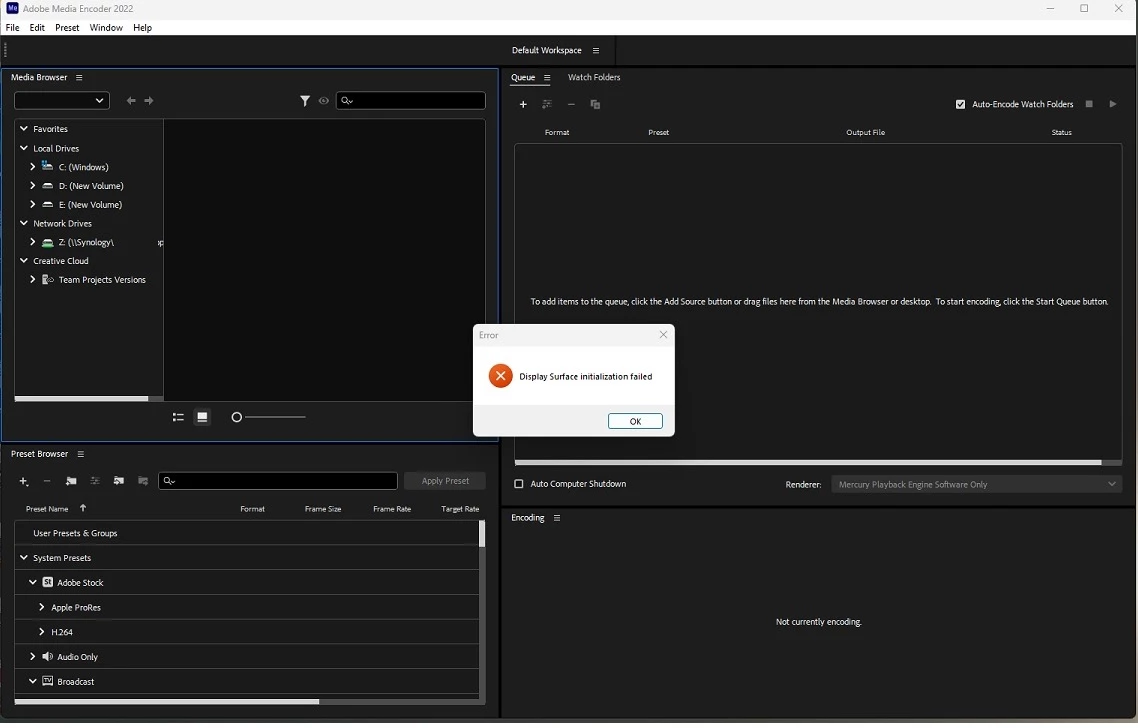The image size is (1138, 728).
Task: Open the Renderer dropdown
Action: point(976,485)
